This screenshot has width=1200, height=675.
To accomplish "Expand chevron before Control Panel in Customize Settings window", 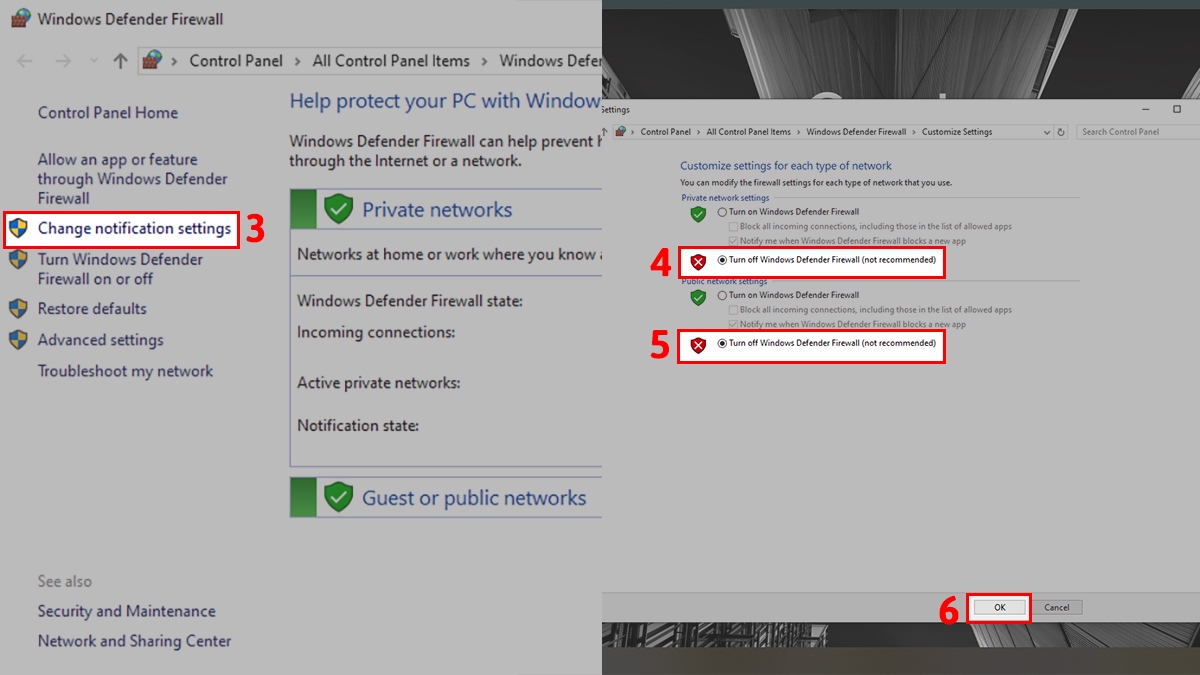I will click(633, 132).
